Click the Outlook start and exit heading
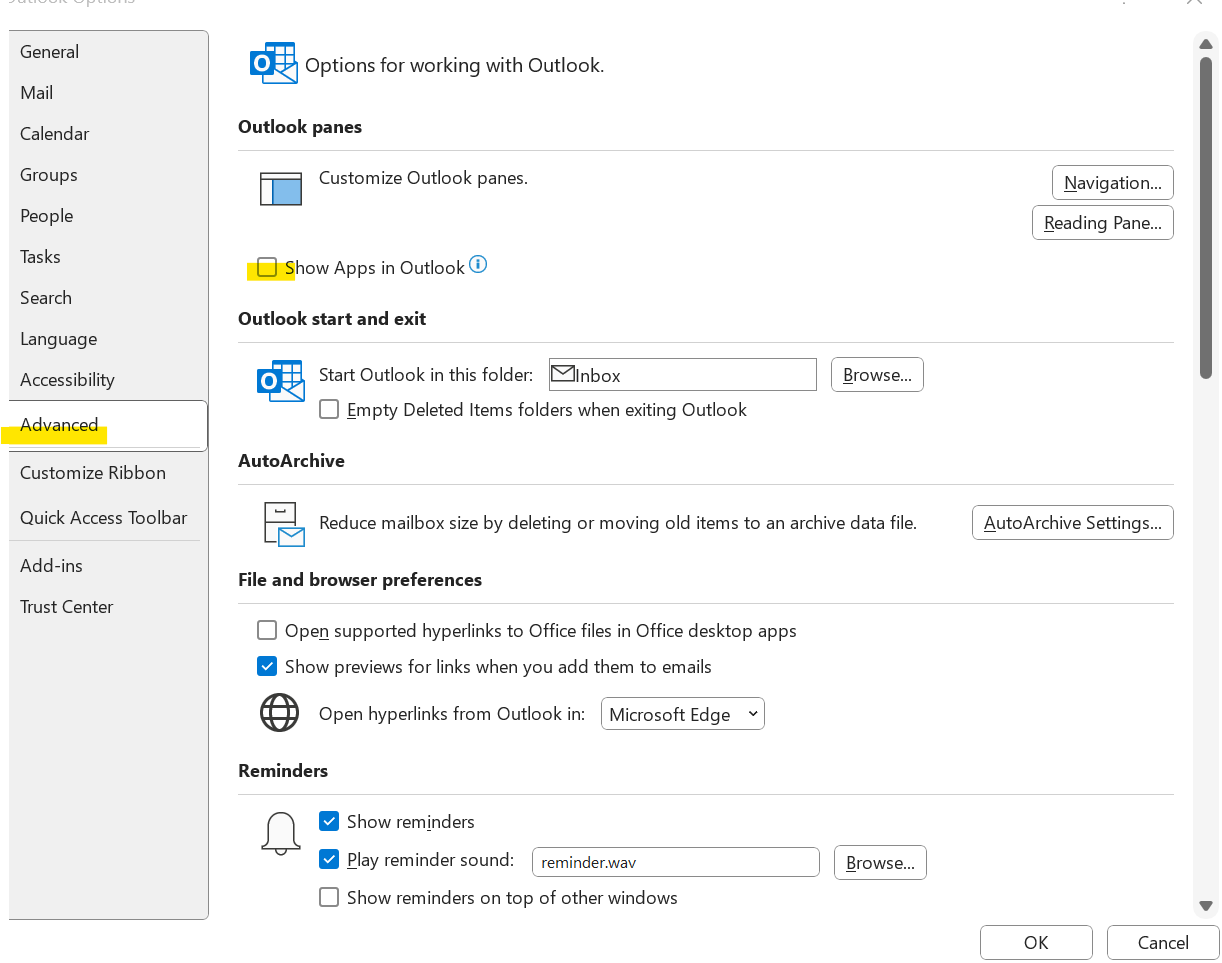The image size is (1222, 963). click(x=332, y=319)
